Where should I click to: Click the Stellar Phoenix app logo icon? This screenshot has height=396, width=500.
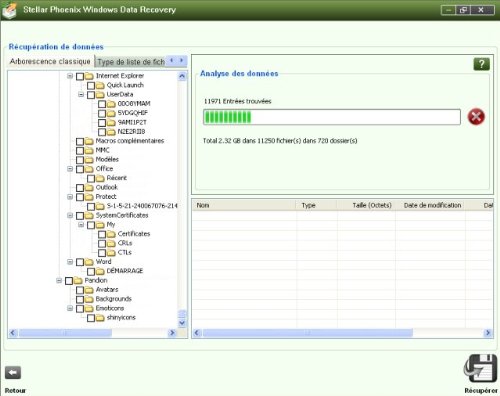tap(9, 10)
